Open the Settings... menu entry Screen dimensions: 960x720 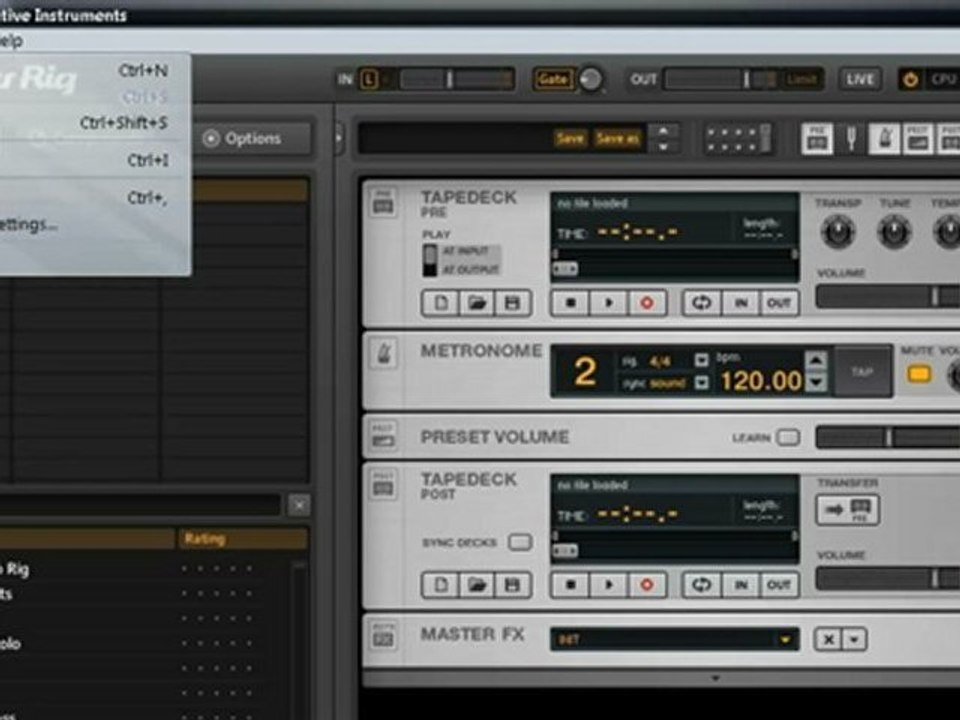click(x=95, y=225)
